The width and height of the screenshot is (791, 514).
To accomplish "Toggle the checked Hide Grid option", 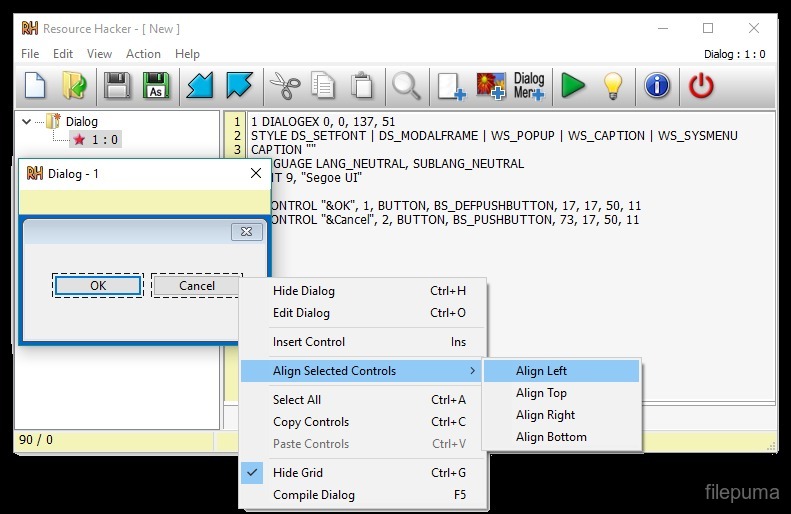I will coord(297,473).
